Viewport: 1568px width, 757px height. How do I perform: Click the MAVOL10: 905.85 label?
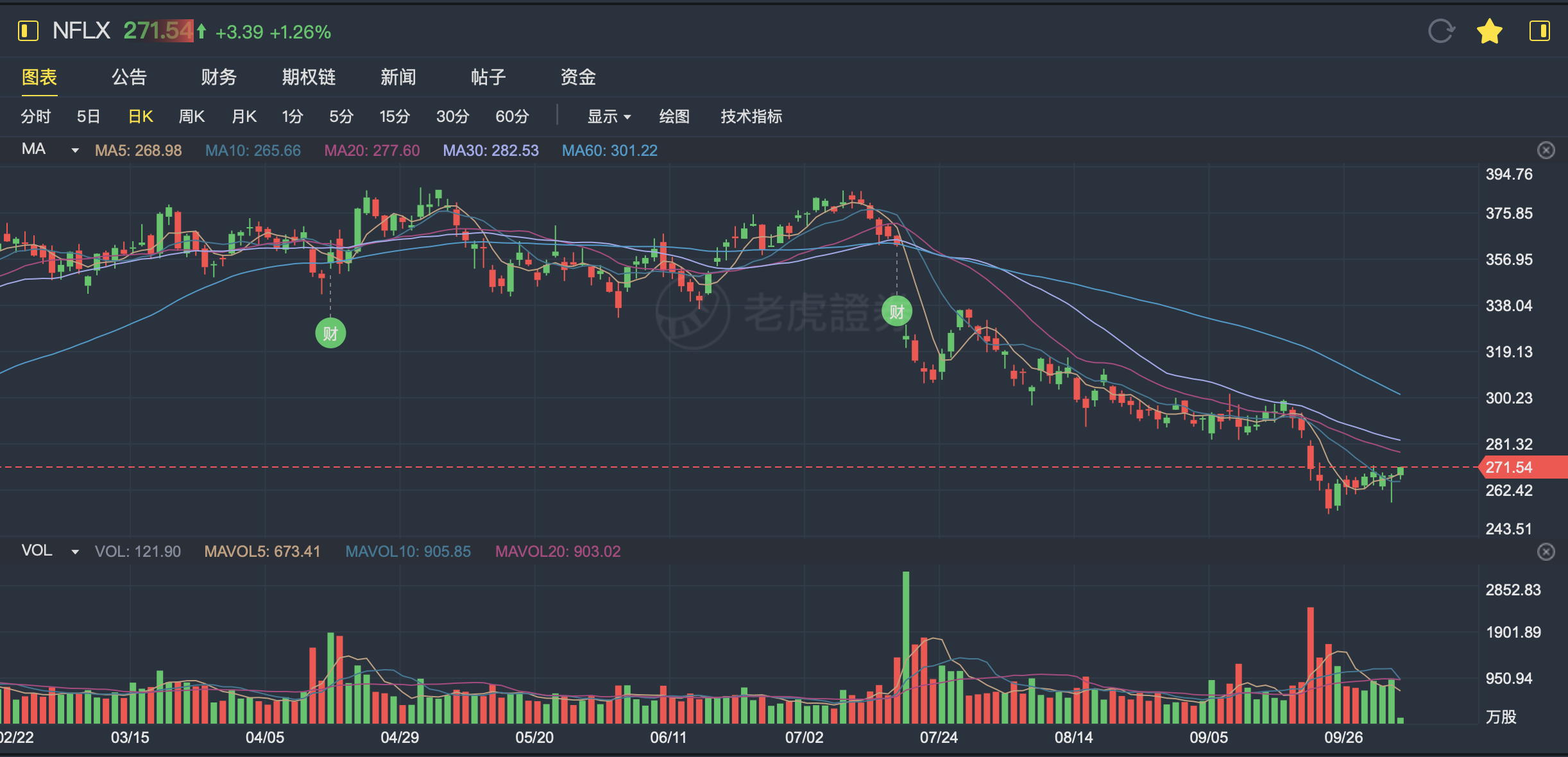[408, 552]
